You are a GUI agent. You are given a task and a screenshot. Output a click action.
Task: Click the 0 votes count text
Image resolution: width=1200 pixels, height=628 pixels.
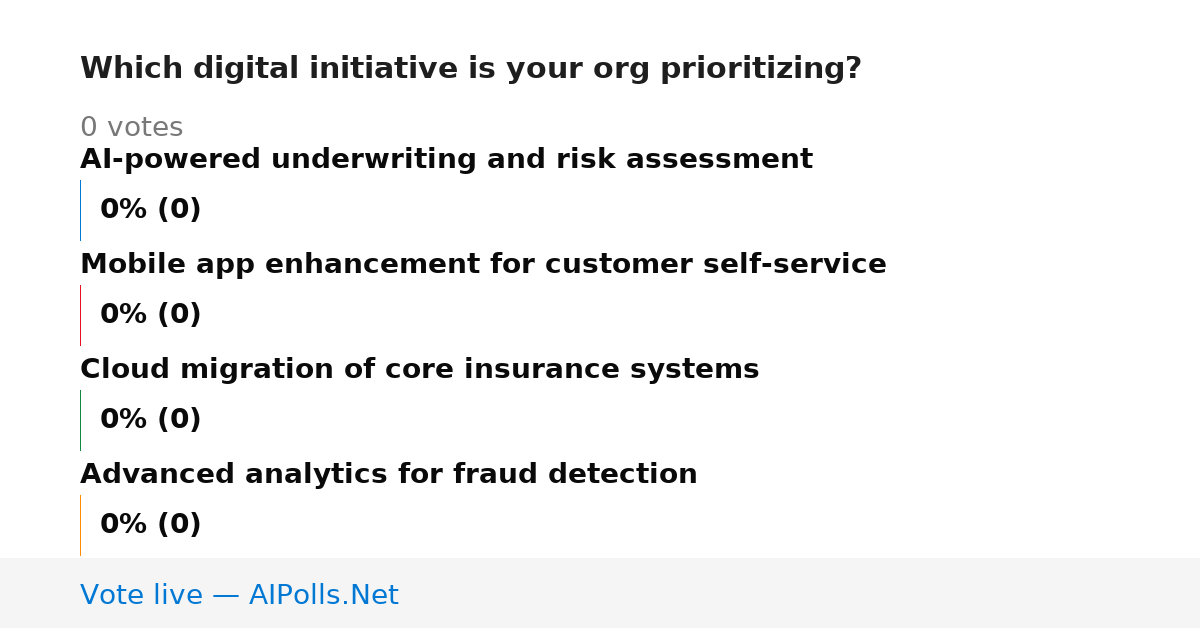[131, 128]
